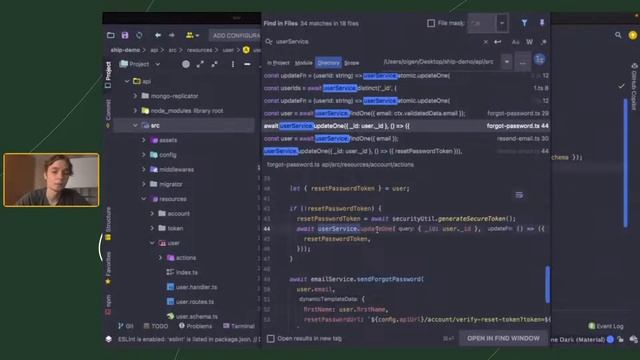Click the resources breadcrumb
Screen dimensions: 640x360
point(199,50)
